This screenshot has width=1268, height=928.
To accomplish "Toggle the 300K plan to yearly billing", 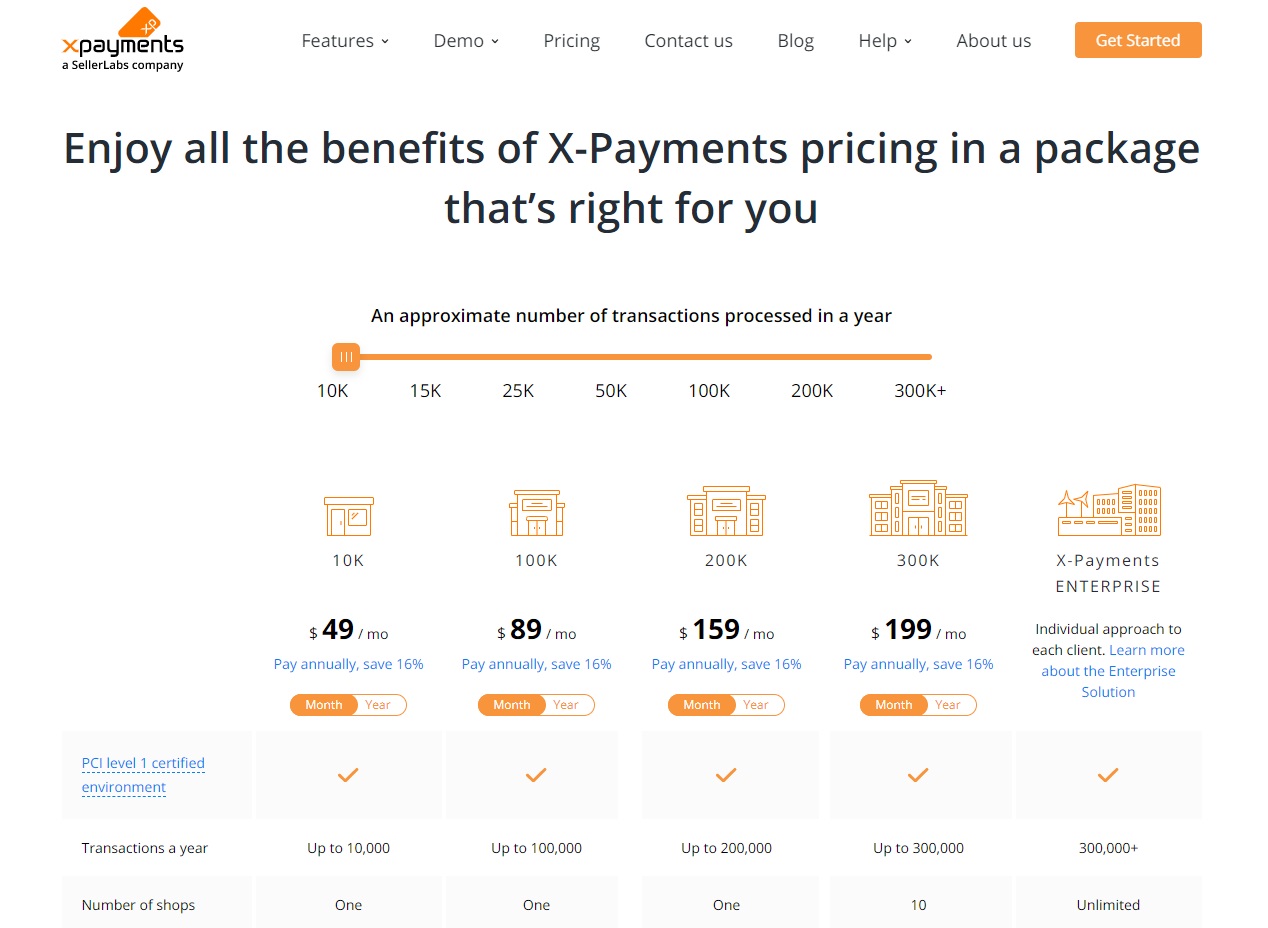I will click(949, 705).
